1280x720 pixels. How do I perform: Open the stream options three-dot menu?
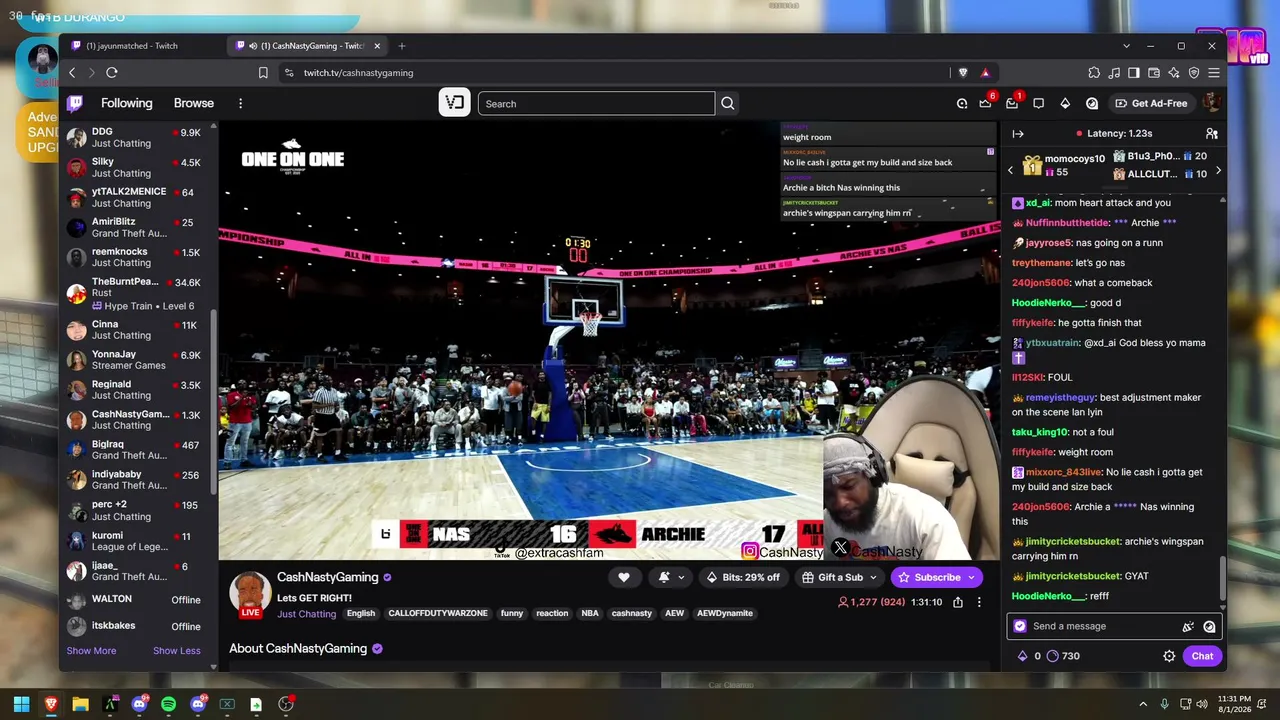[x=979, y=602]
